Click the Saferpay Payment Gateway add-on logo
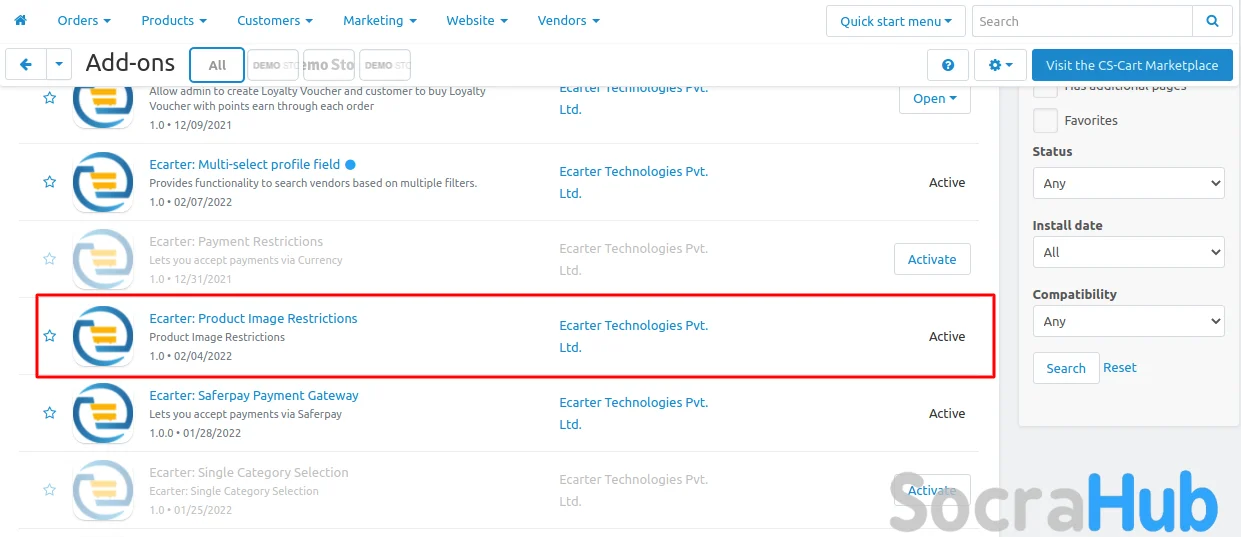The image size is (1241, 537). (103, 413)
